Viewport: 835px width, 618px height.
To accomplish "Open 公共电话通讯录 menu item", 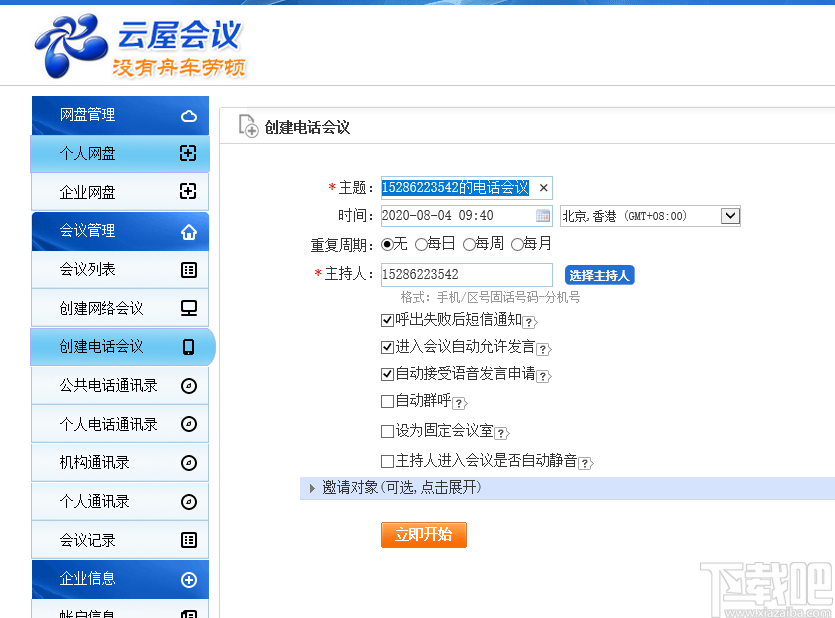I will coord(120,385).
